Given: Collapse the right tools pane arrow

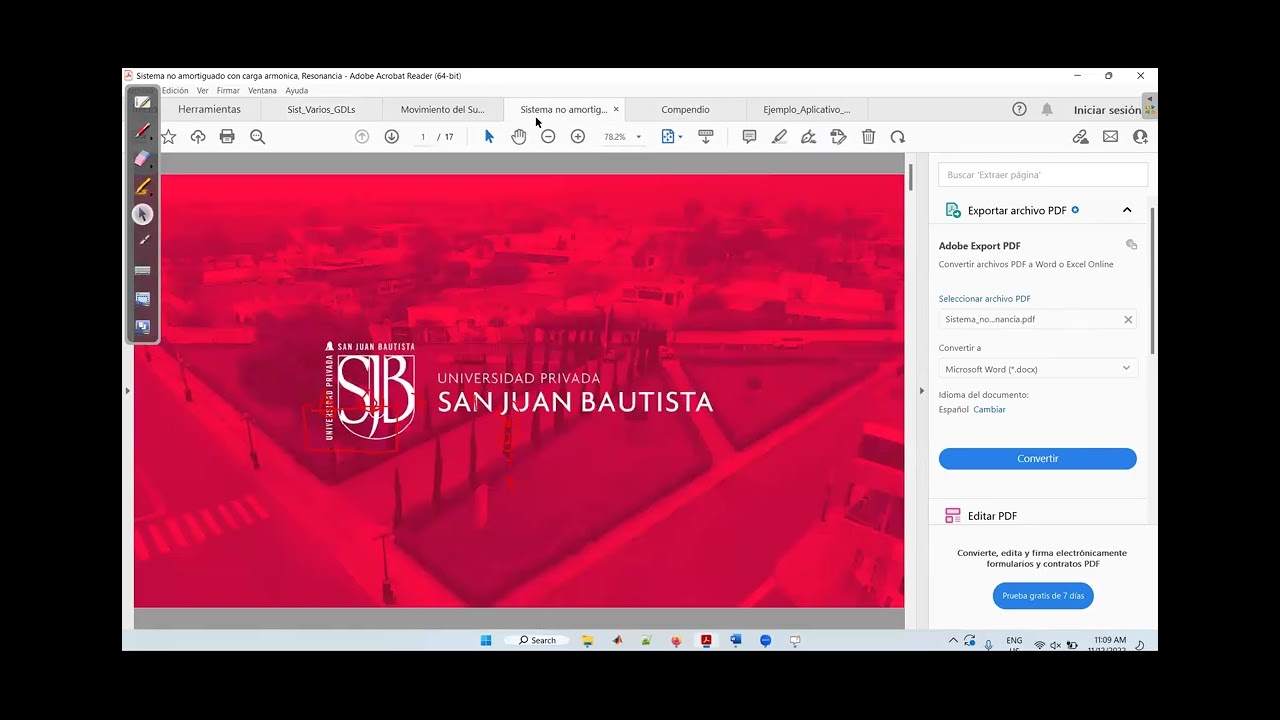Looking at the screenshot, I should [921, 391].
